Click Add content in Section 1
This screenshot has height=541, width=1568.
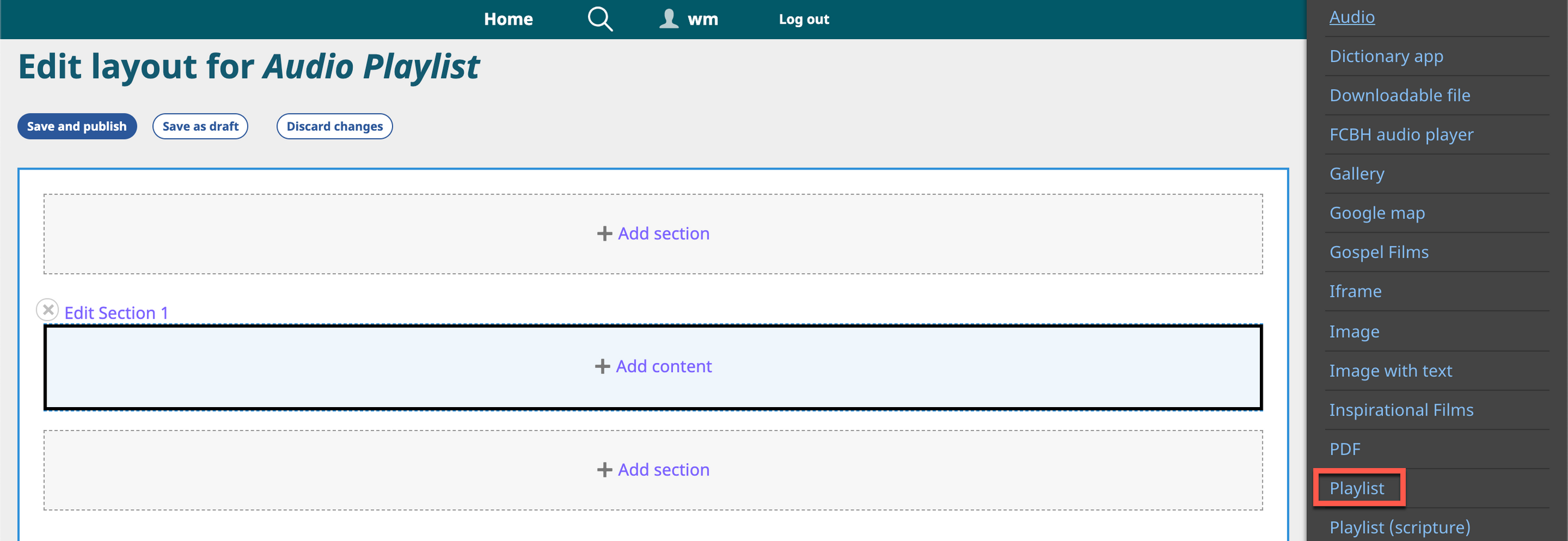pyautogui.click(x=653, y=366)
